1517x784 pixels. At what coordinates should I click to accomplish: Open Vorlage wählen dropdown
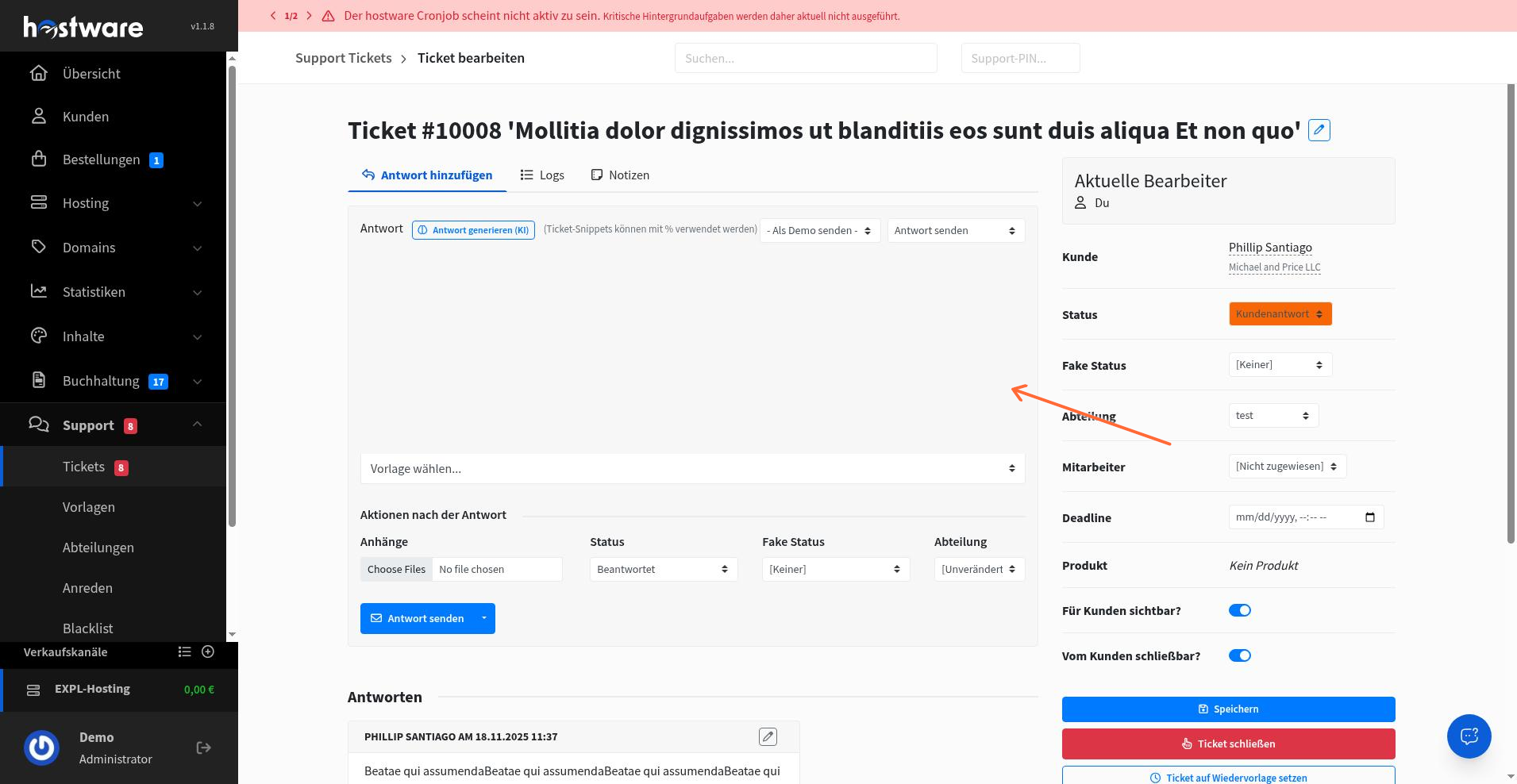[x=692, y=468]
